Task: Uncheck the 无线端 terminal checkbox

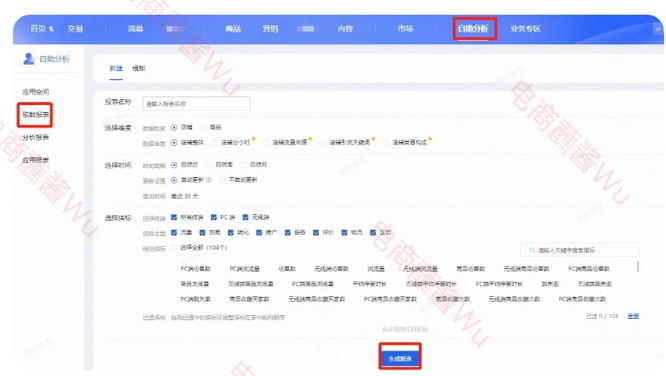Action: coord(245,217)
